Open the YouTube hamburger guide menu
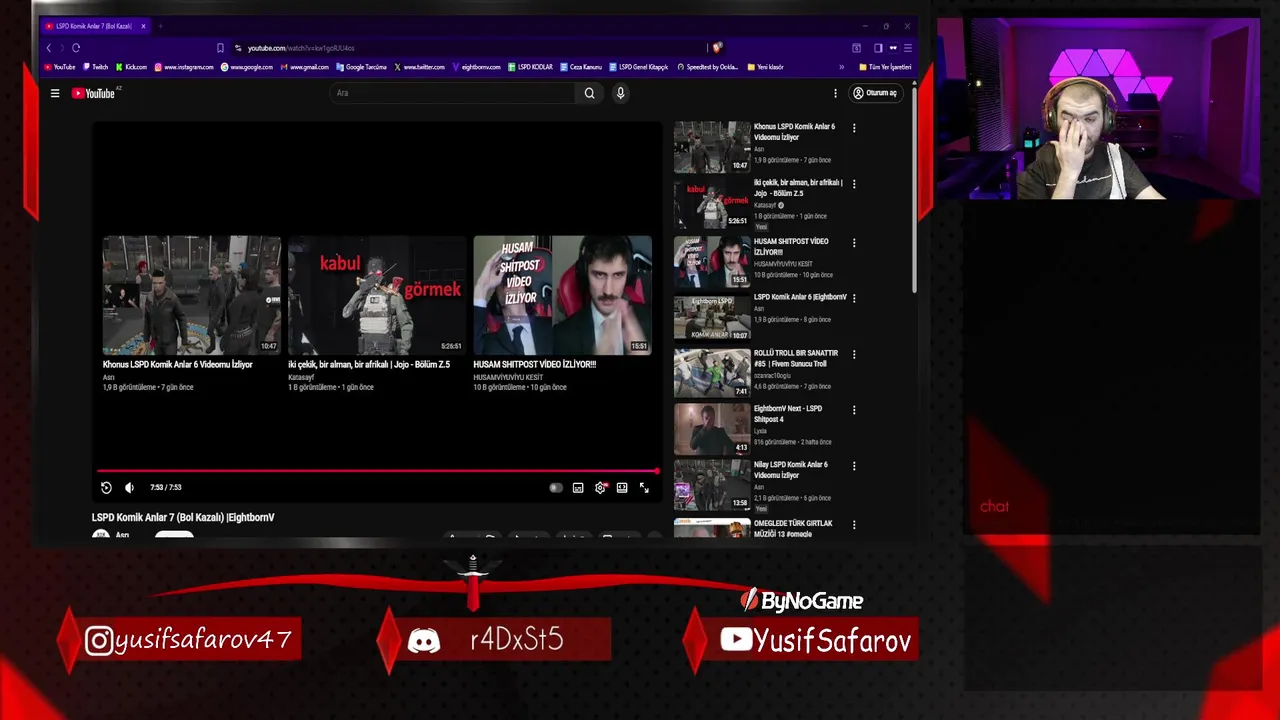 [x=55, y=93]
